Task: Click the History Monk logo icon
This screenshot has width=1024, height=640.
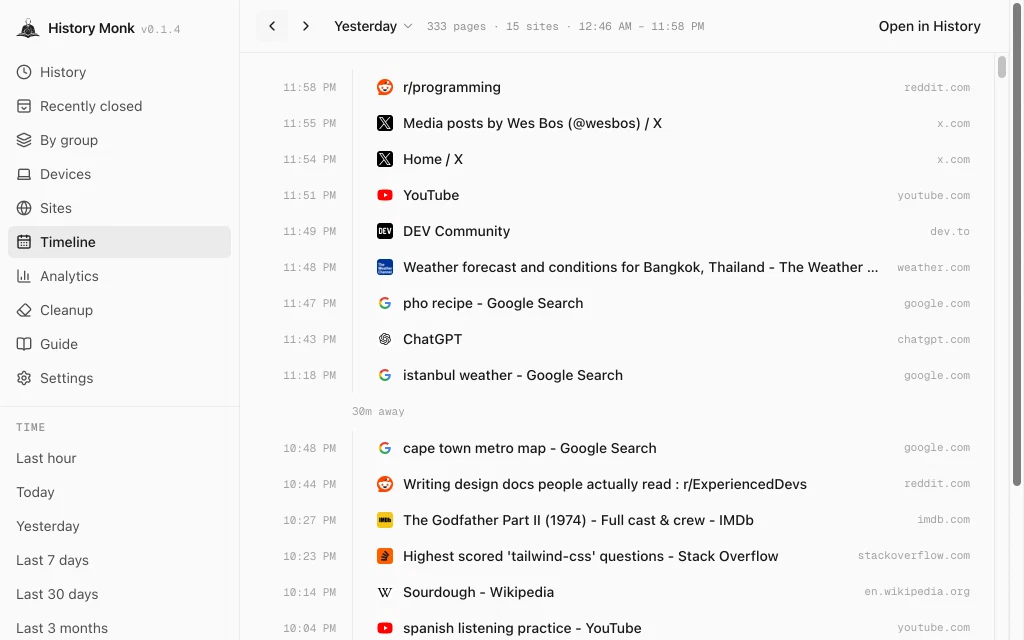Action: [28, 28]
